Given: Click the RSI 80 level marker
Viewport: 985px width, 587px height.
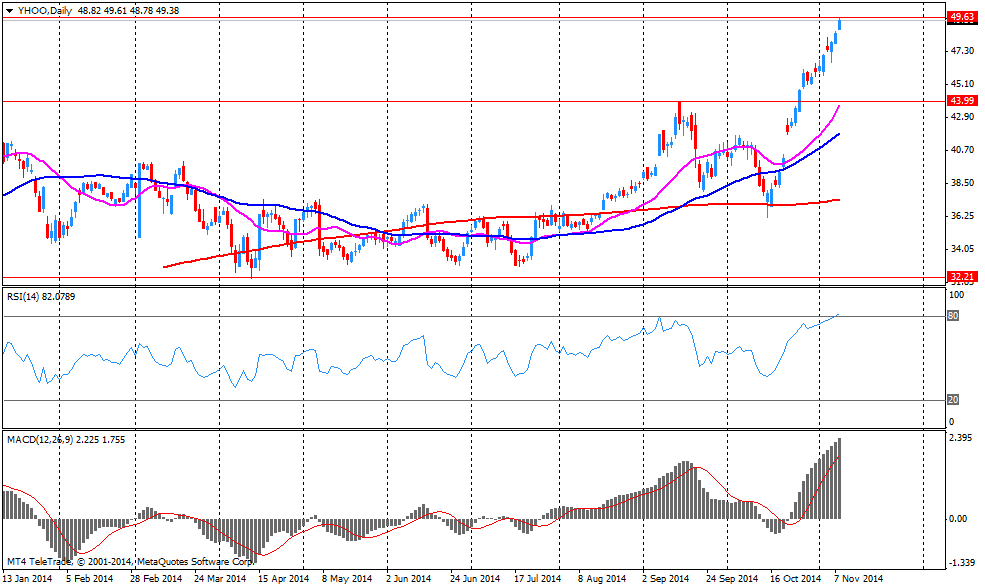Looking at the screenshot, I should (953, 316).
